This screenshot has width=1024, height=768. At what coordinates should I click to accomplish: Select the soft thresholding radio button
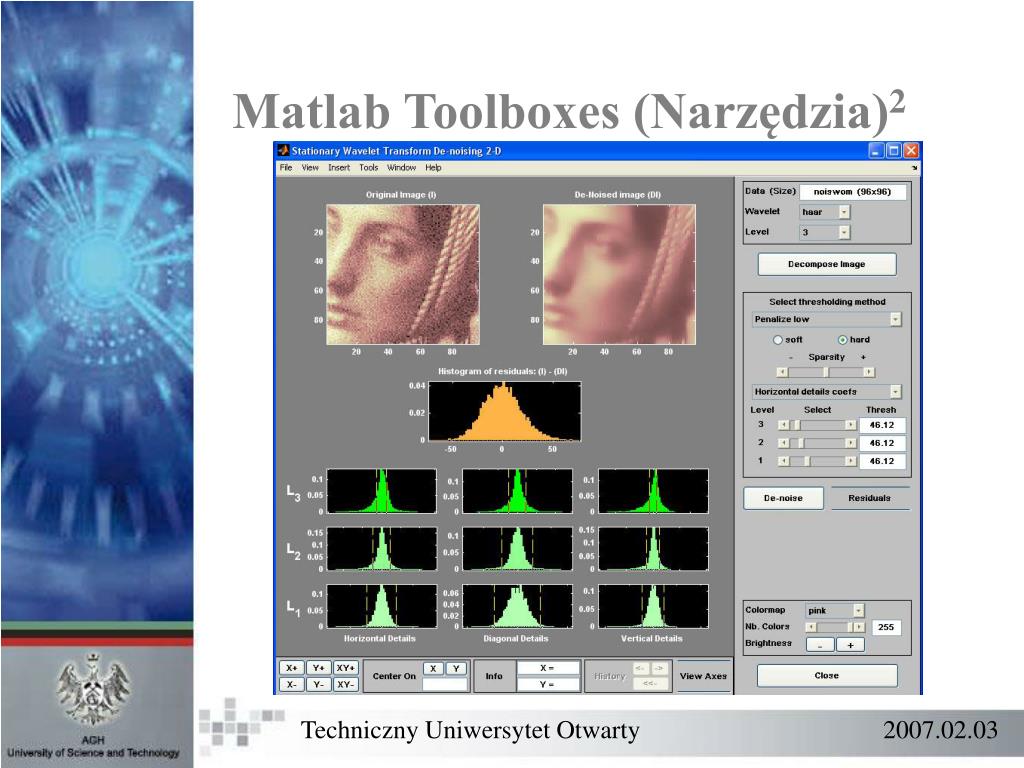(778, 340)
